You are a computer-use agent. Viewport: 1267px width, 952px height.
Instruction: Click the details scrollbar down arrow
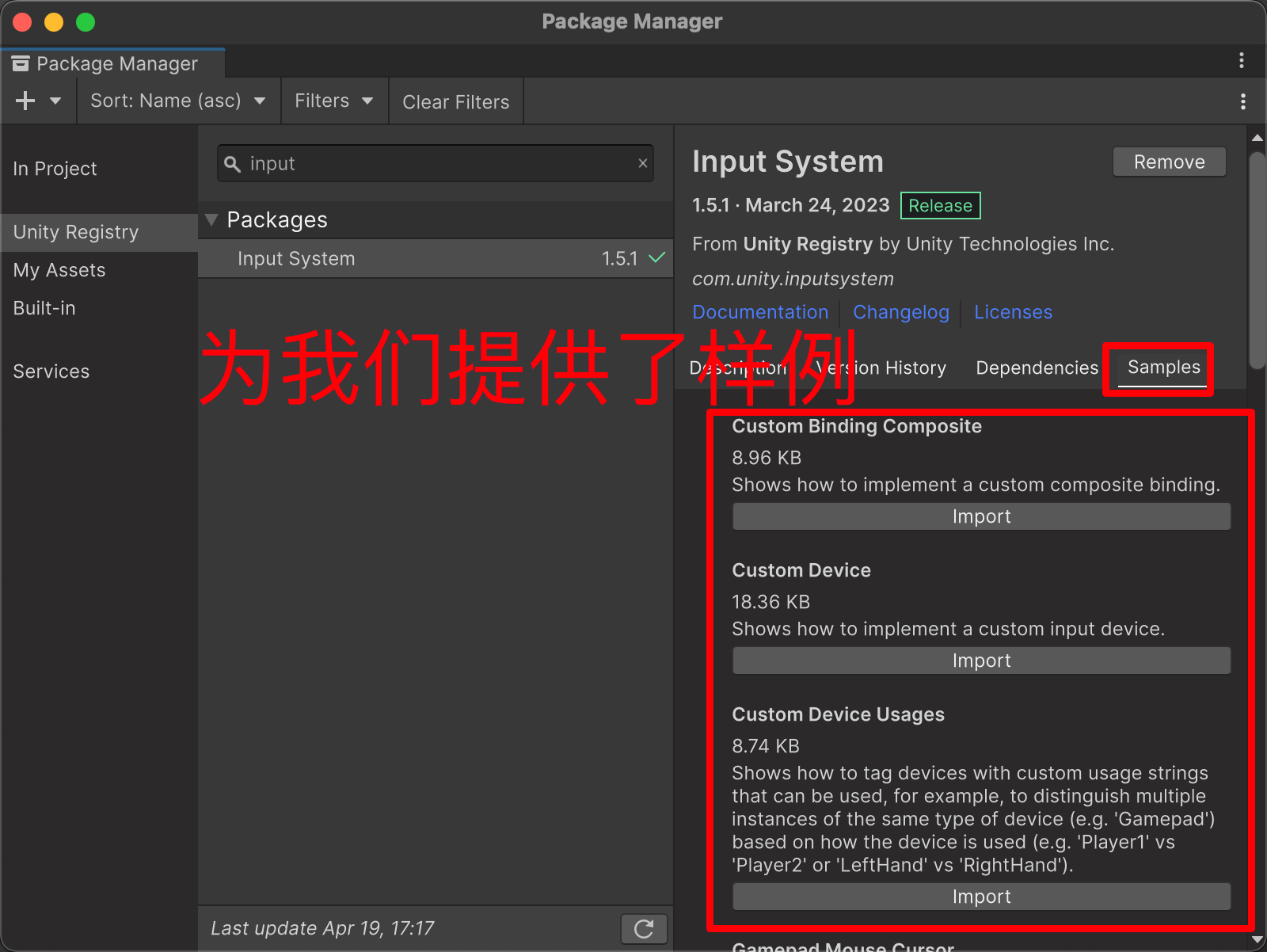(x=1257, y=940)
